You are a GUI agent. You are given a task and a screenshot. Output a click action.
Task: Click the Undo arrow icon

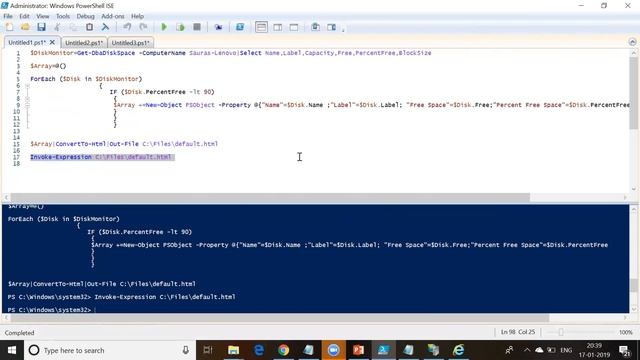tap(127, 27)
